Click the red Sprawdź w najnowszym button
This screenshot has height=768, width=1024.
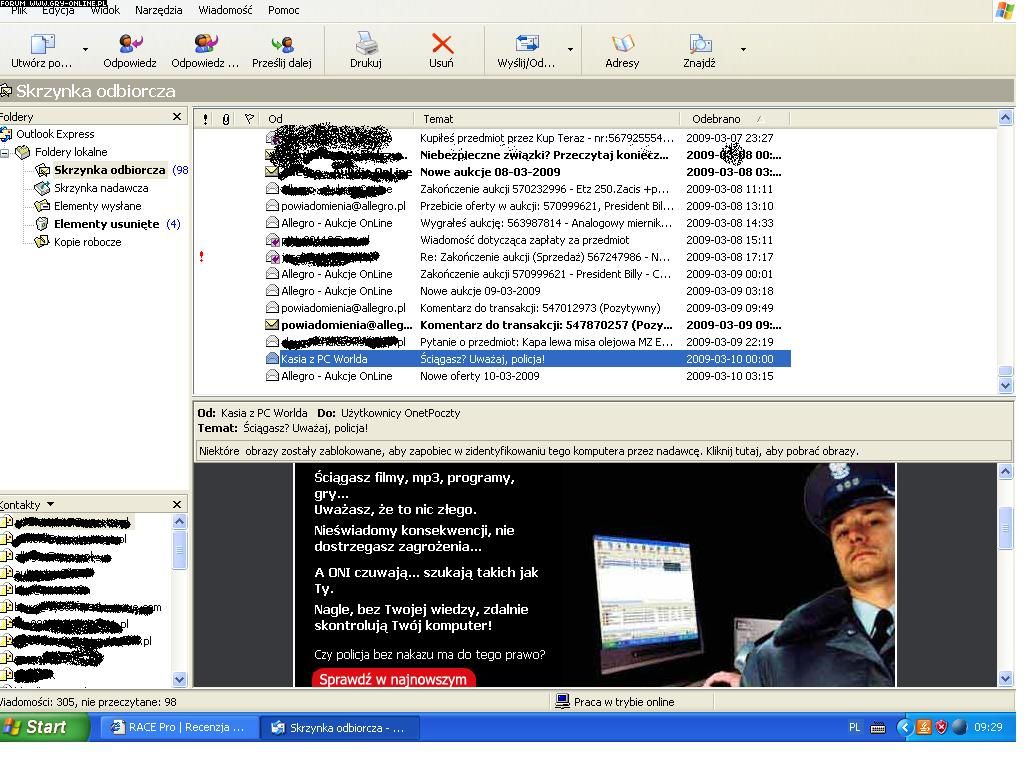point(393,679)
